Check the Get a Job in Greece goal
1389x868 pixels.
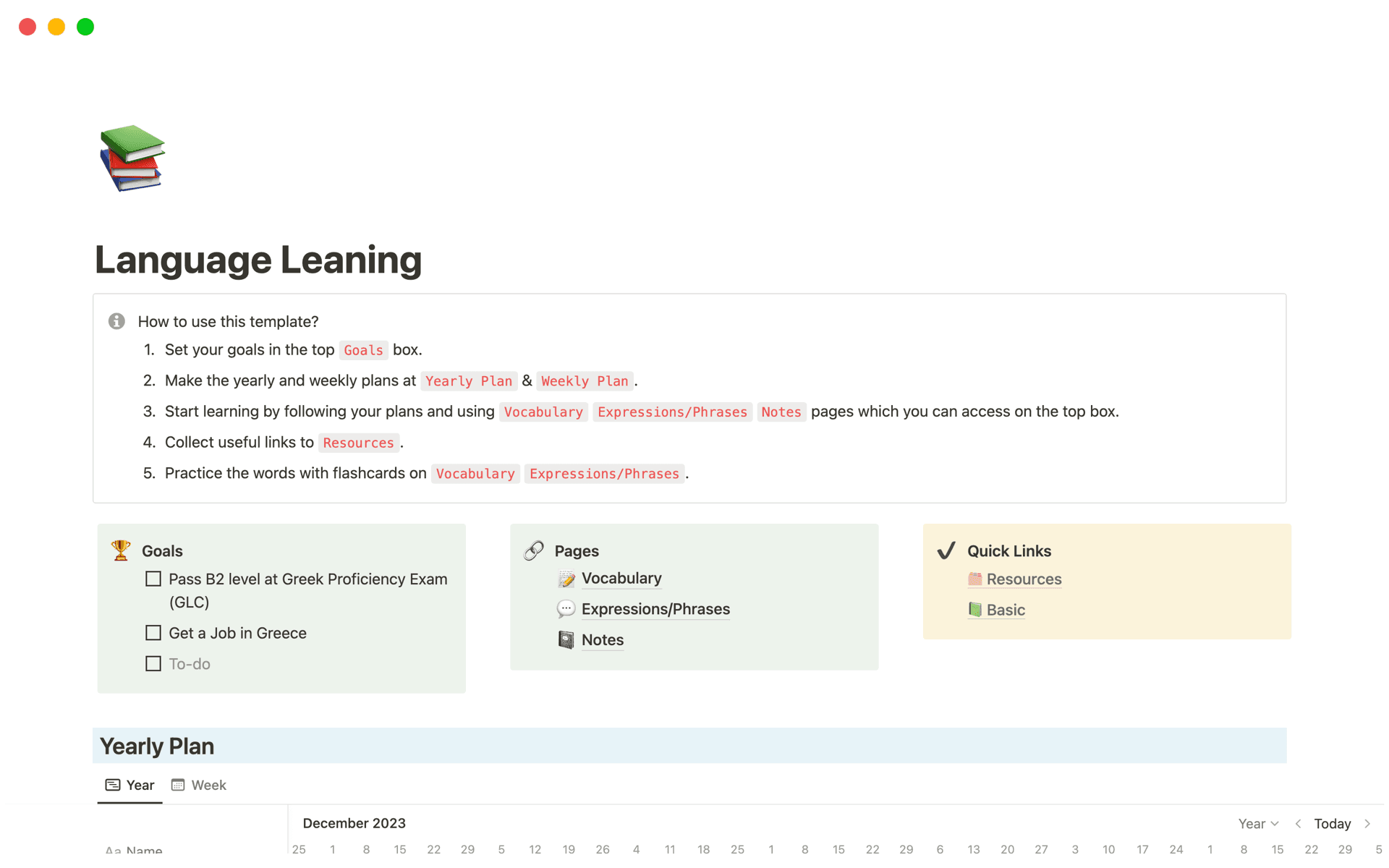coord(153,632)
